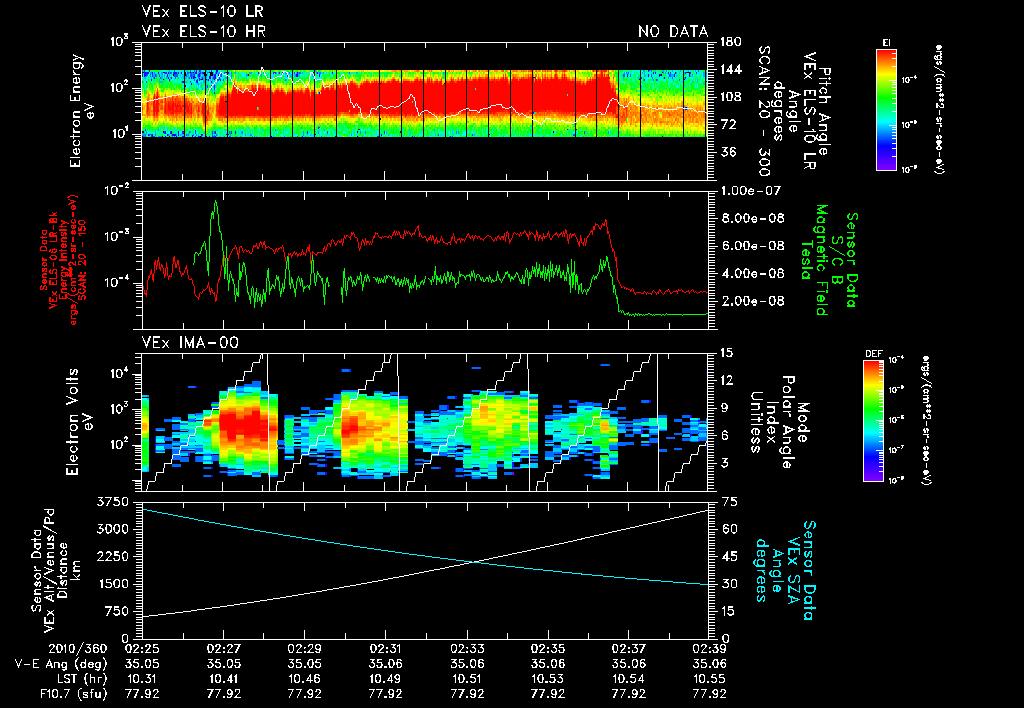1024x708 pixels.
Task: Click LST value '10.51'
Action: 467,679
